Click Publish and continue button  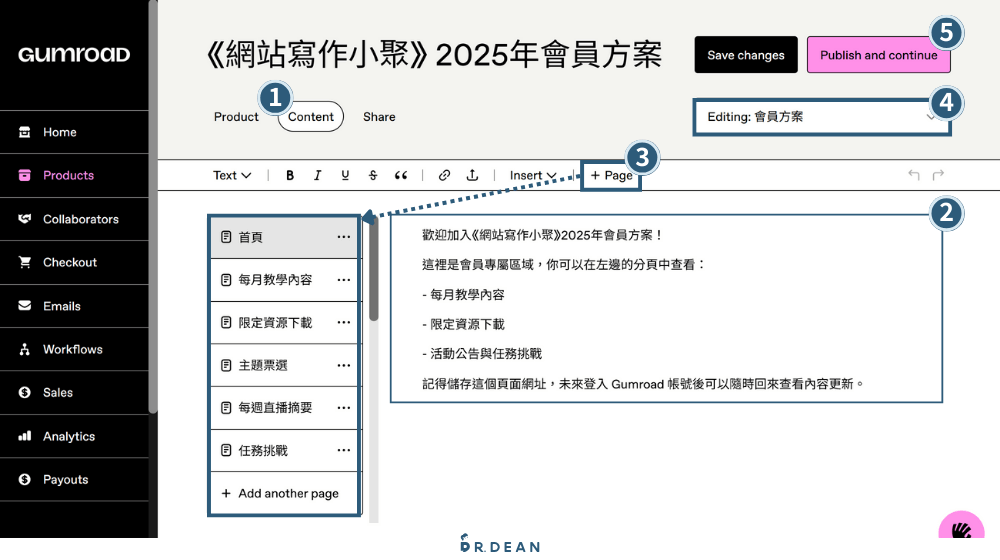tap(878, 55)
